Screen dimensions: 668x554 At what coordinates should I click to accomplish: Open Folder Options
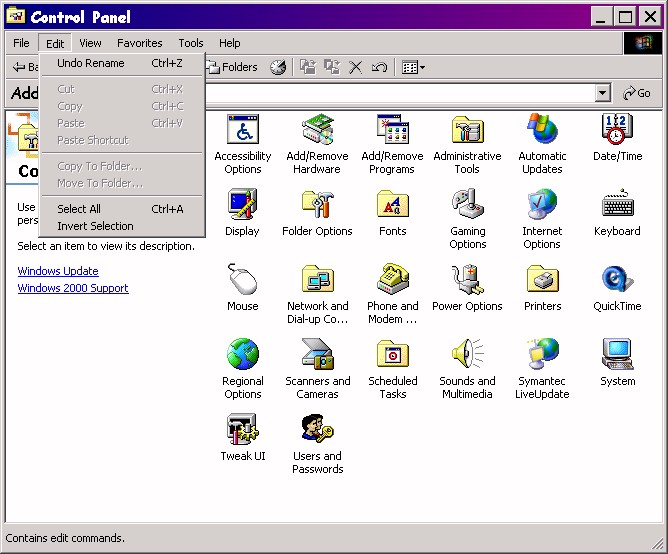click(x=317, y=213)
